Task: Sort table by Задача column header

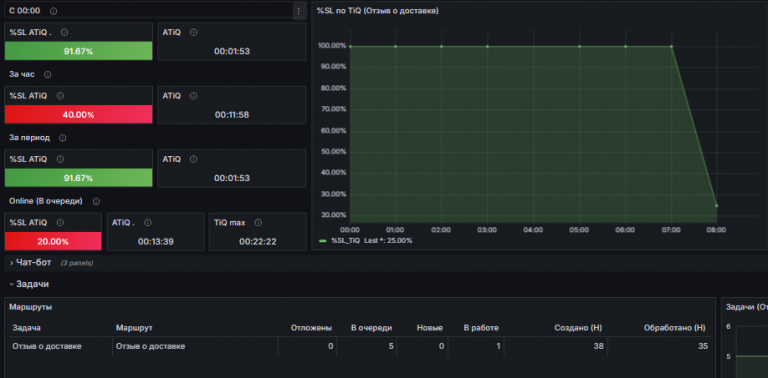Action: click(26, 328)
